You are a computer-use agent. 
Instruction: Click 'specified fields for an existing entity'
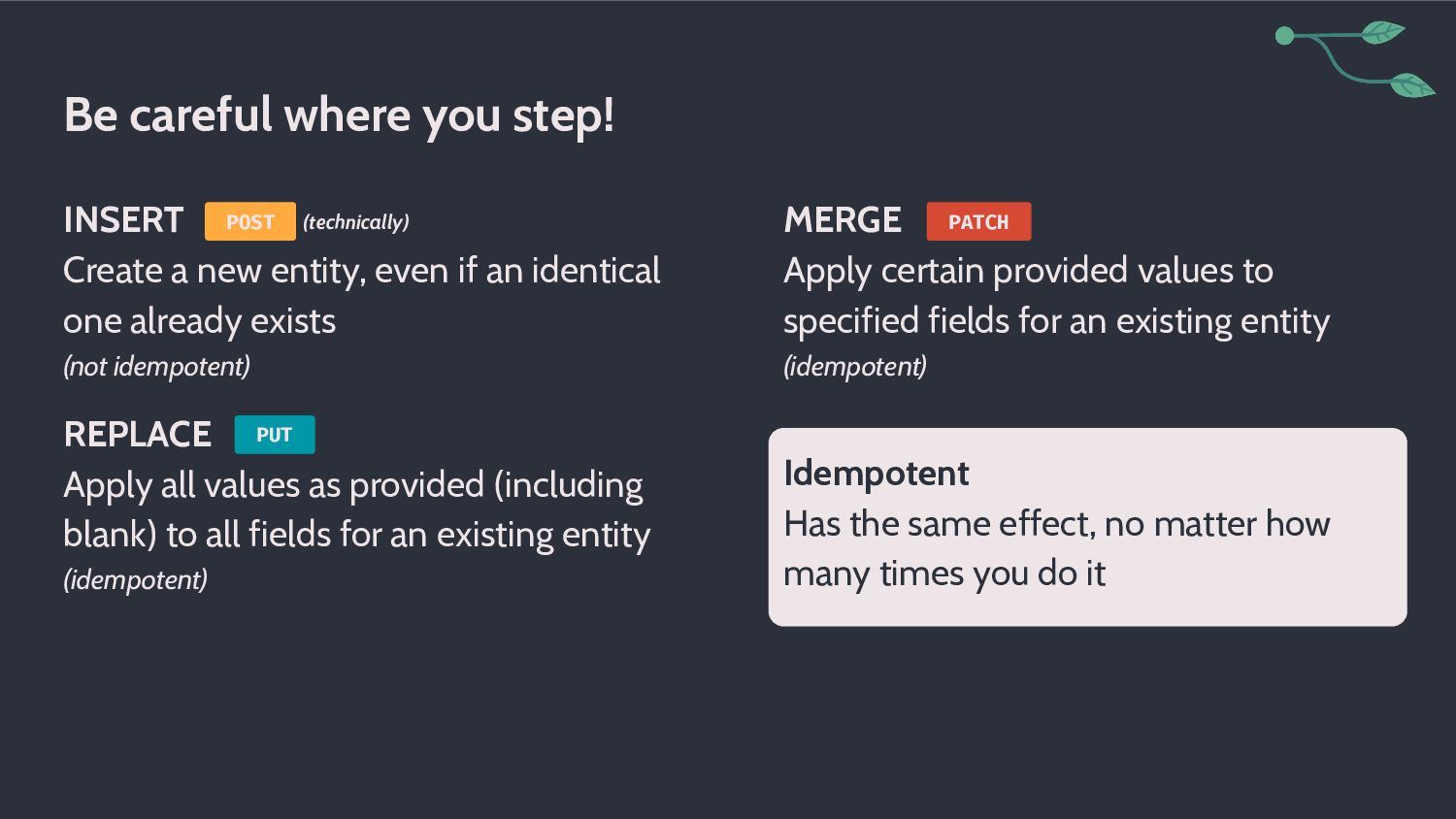pyautogui.click(x=1057, y=321)
